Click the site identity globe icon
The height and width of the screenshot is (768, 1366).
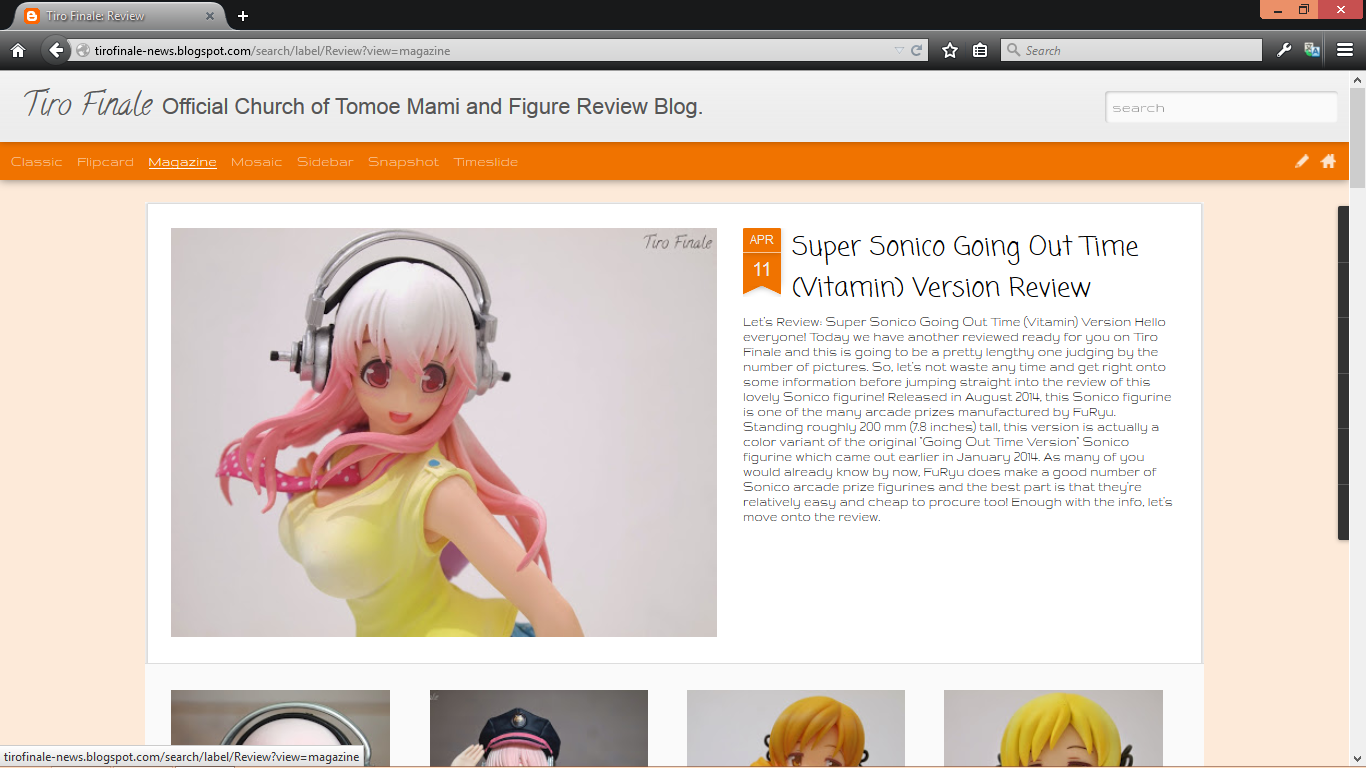83,50
